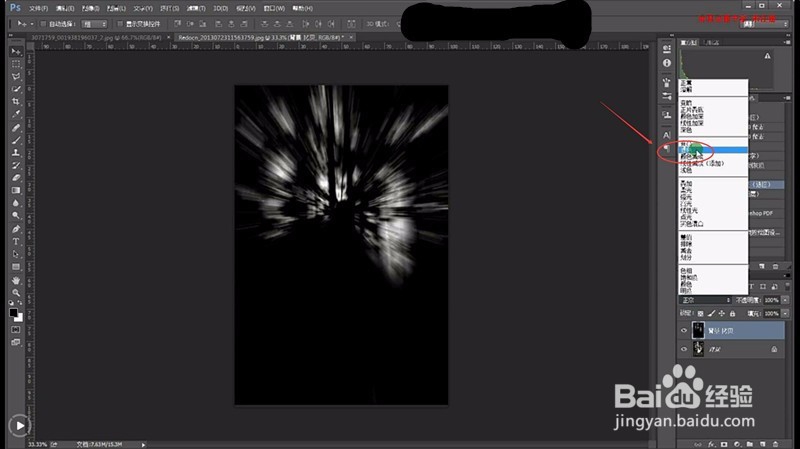
Task: Open the Help (H) menu
Action: [303, 9]
